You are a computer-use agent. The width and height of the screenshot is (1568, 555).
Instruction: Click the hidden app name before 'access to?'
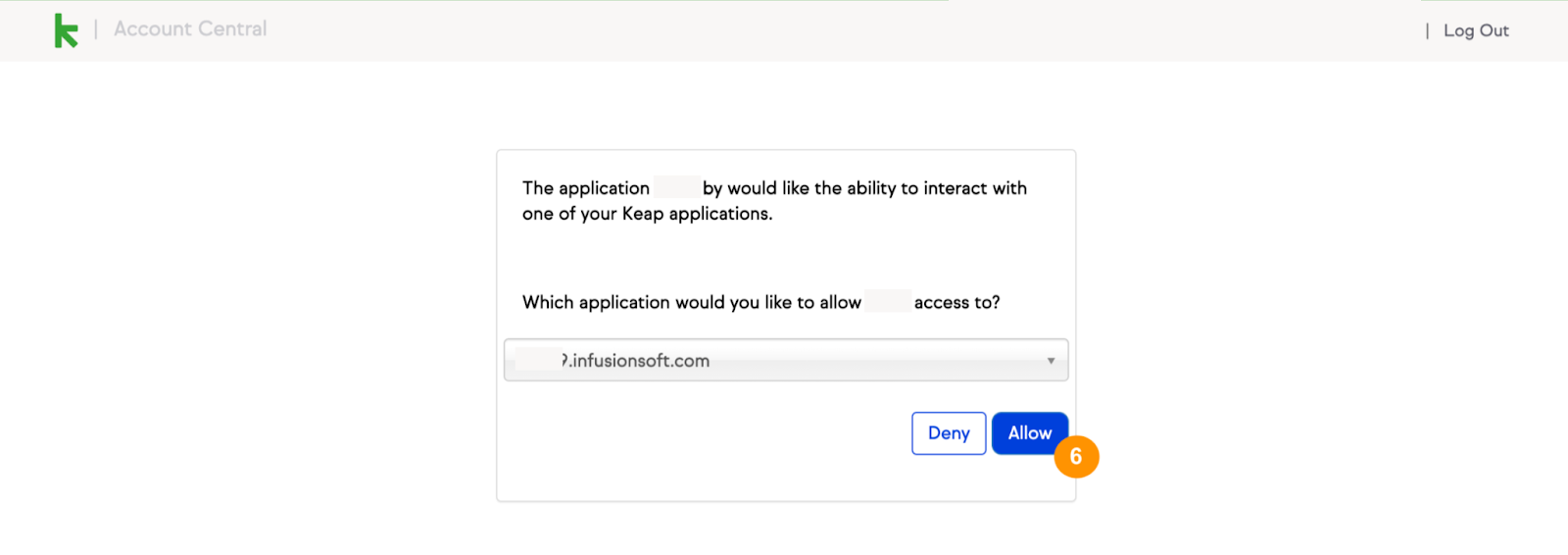(x=888, y=301)
